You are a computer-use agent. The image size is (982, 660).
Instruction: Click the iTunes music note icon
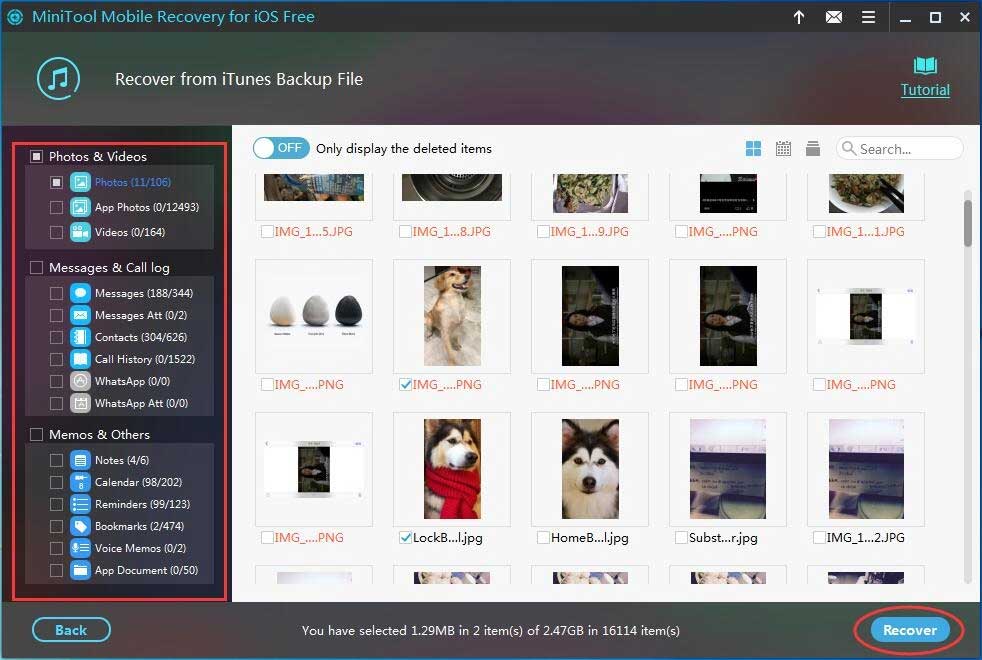(58, 79)
